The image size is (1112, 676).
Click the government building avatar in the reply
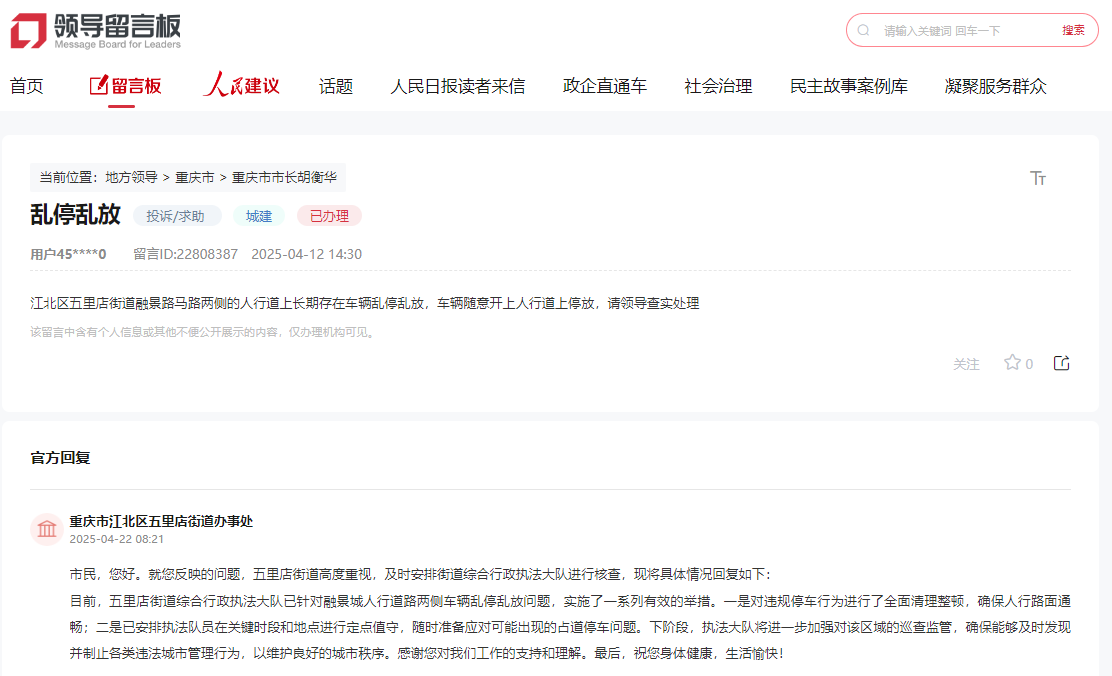[47, 527]
